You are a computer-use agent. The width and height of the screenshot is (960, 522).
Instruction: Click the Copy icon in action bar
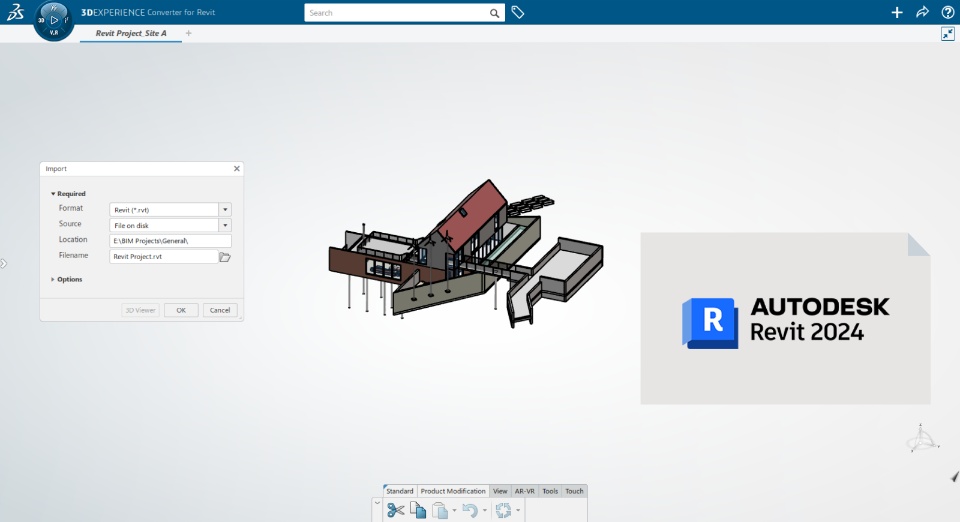[x=418, y=510]
